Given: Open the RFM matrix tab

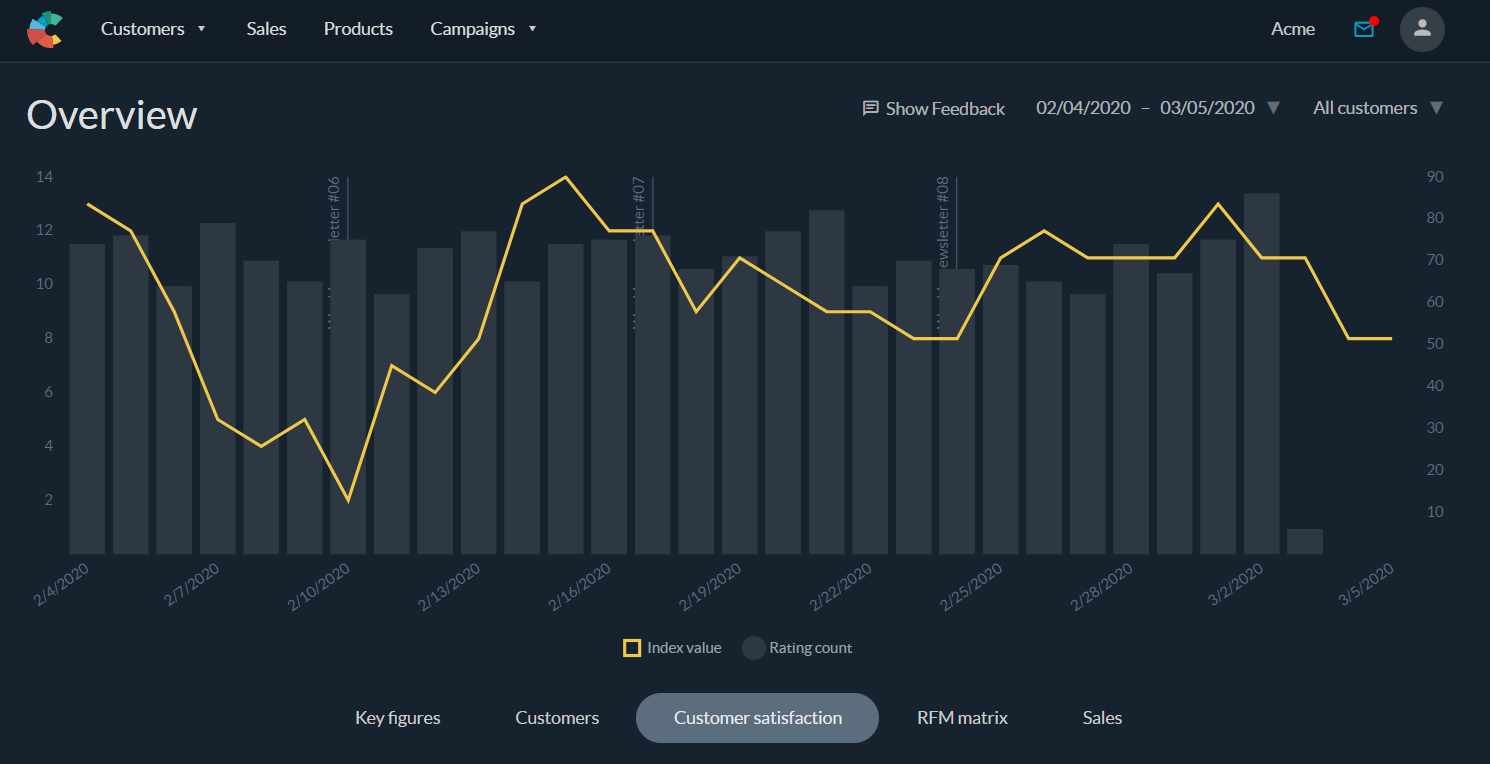Looking at the screenshot, I should click(962, 718).
